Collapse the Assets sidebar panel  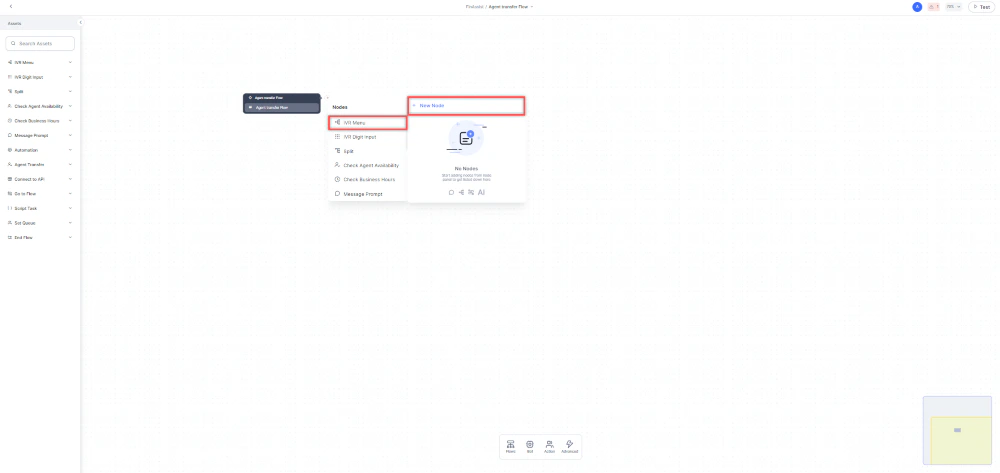pos(80,23)
